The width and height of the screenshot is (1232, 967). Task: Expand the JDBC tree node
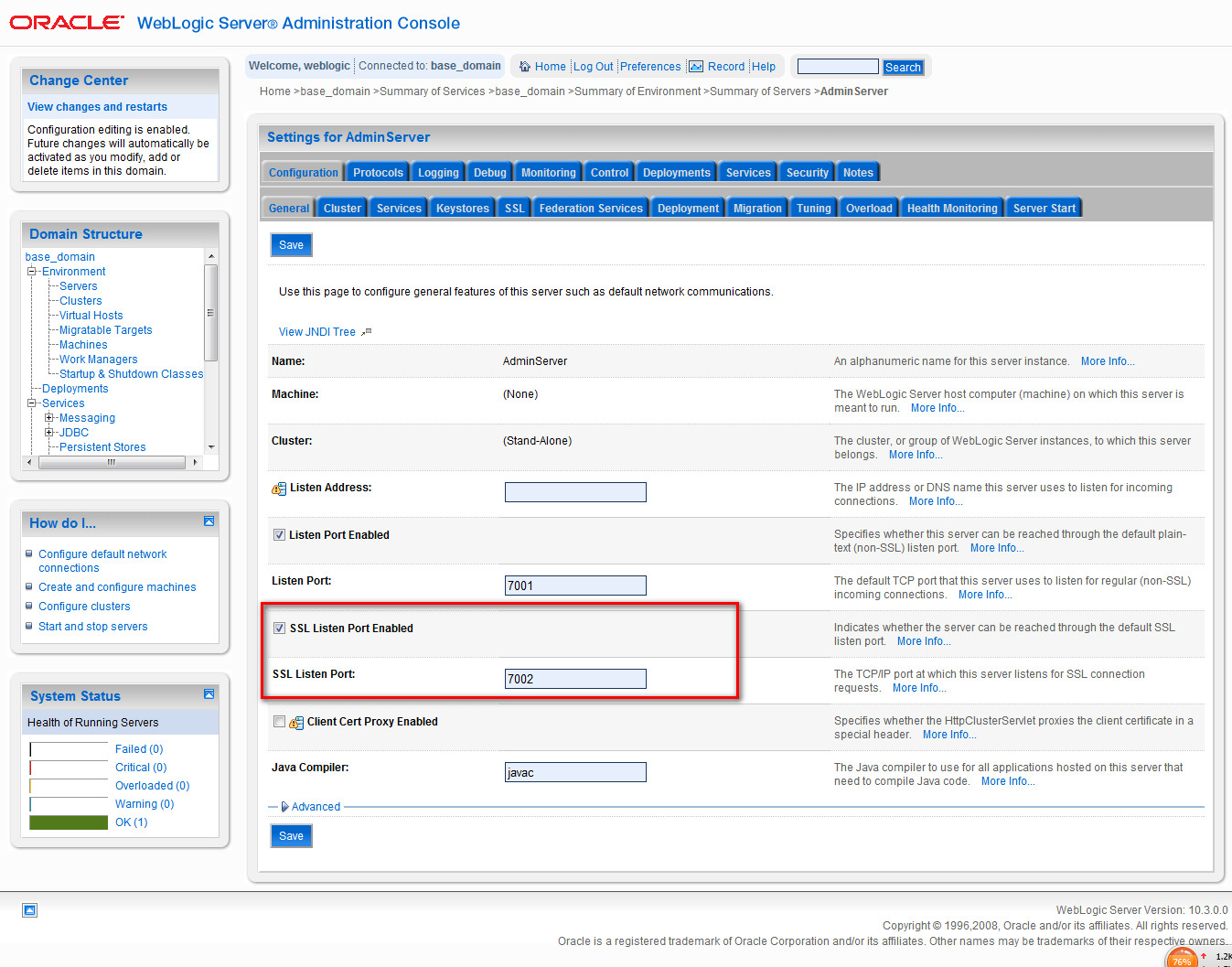(49, 433)
